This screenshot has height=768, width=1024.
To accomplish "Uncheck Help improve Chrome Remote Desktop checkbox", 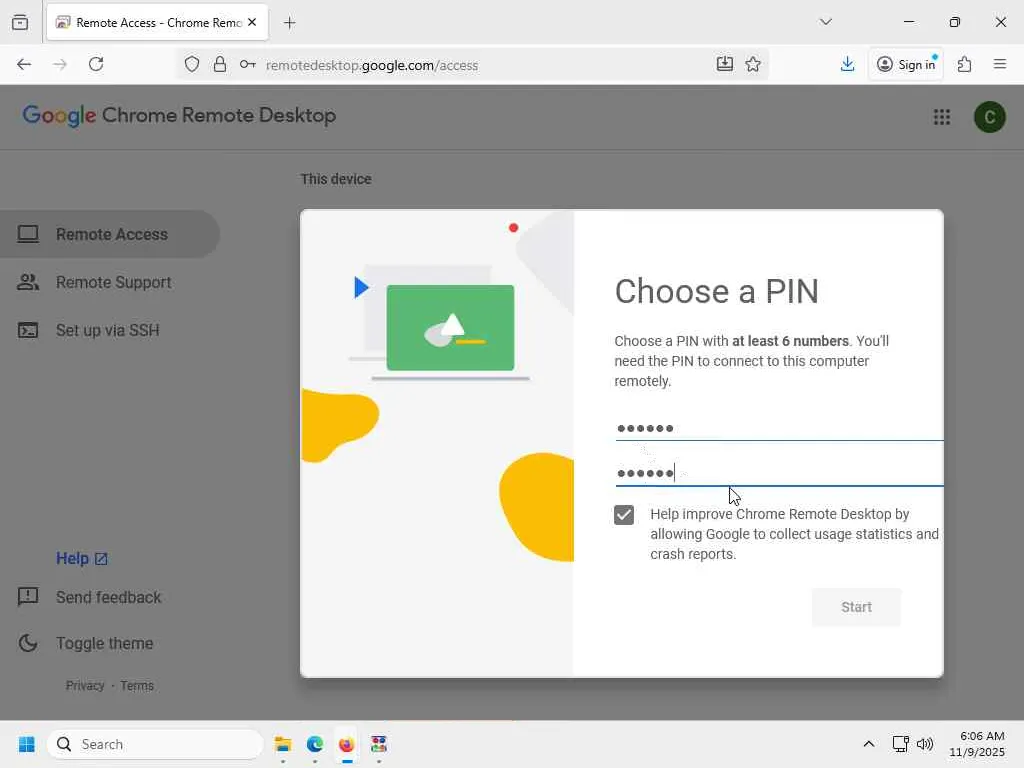I will [x=624, y=515].
